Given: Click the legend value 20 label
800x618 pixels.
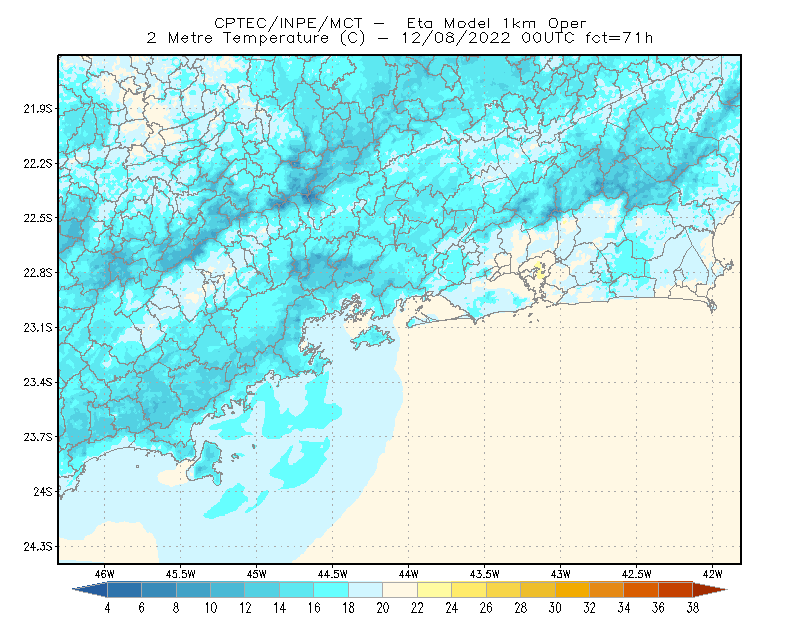Looking at the screenshot, I should (x=383, y=608).
